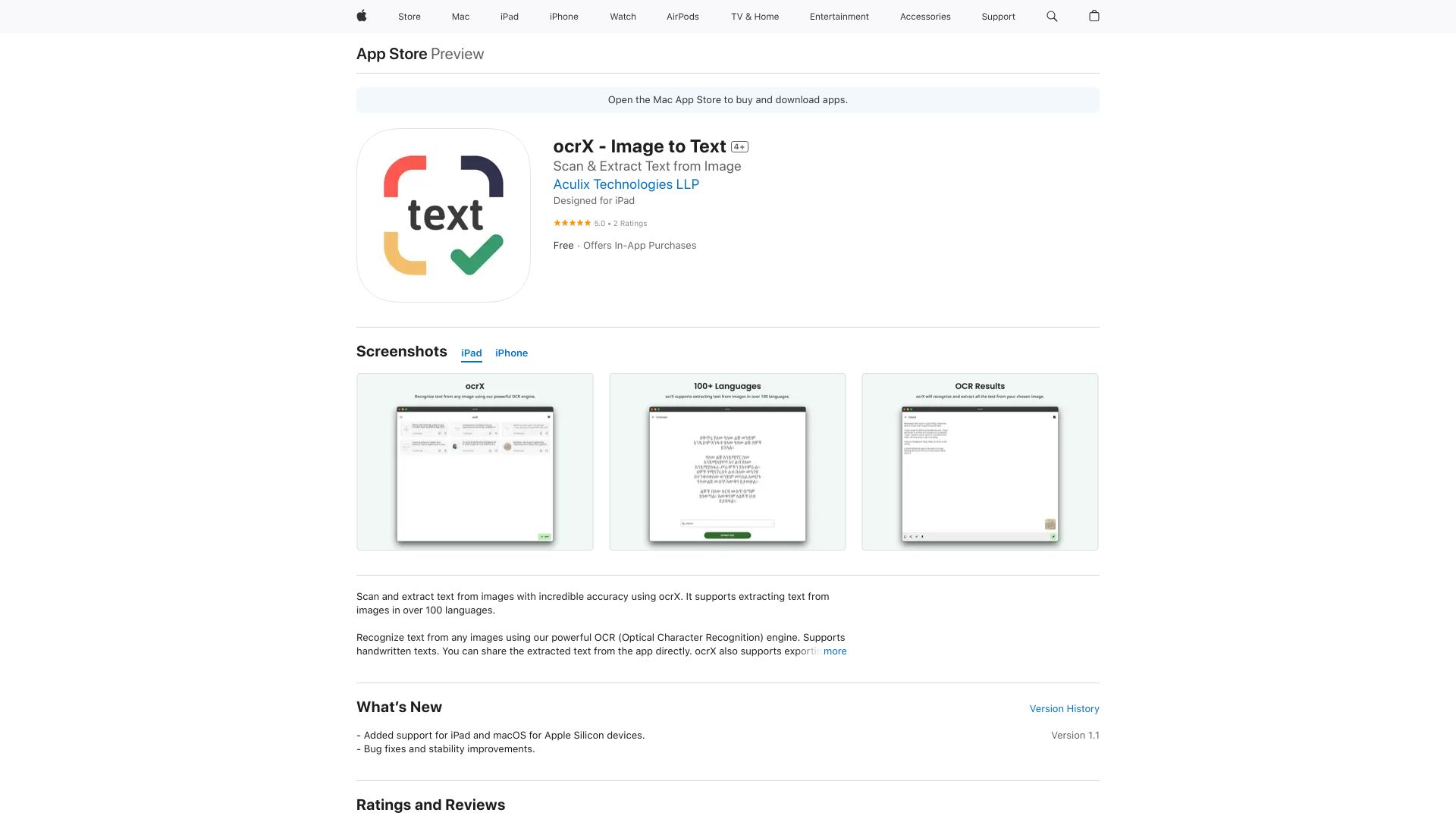Select the iPad screenshots tab
Screen dimensions: 1456x819
tap(471, 352)
